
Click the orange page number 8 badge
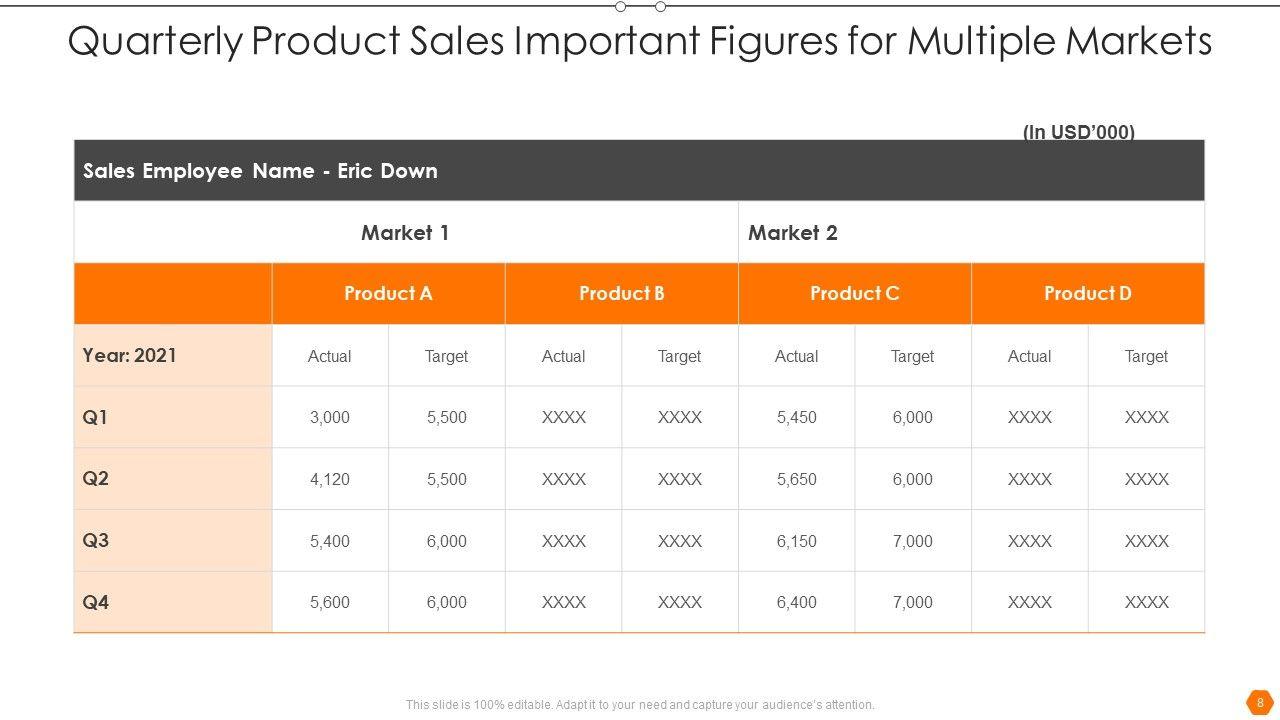coord(1259,701)
